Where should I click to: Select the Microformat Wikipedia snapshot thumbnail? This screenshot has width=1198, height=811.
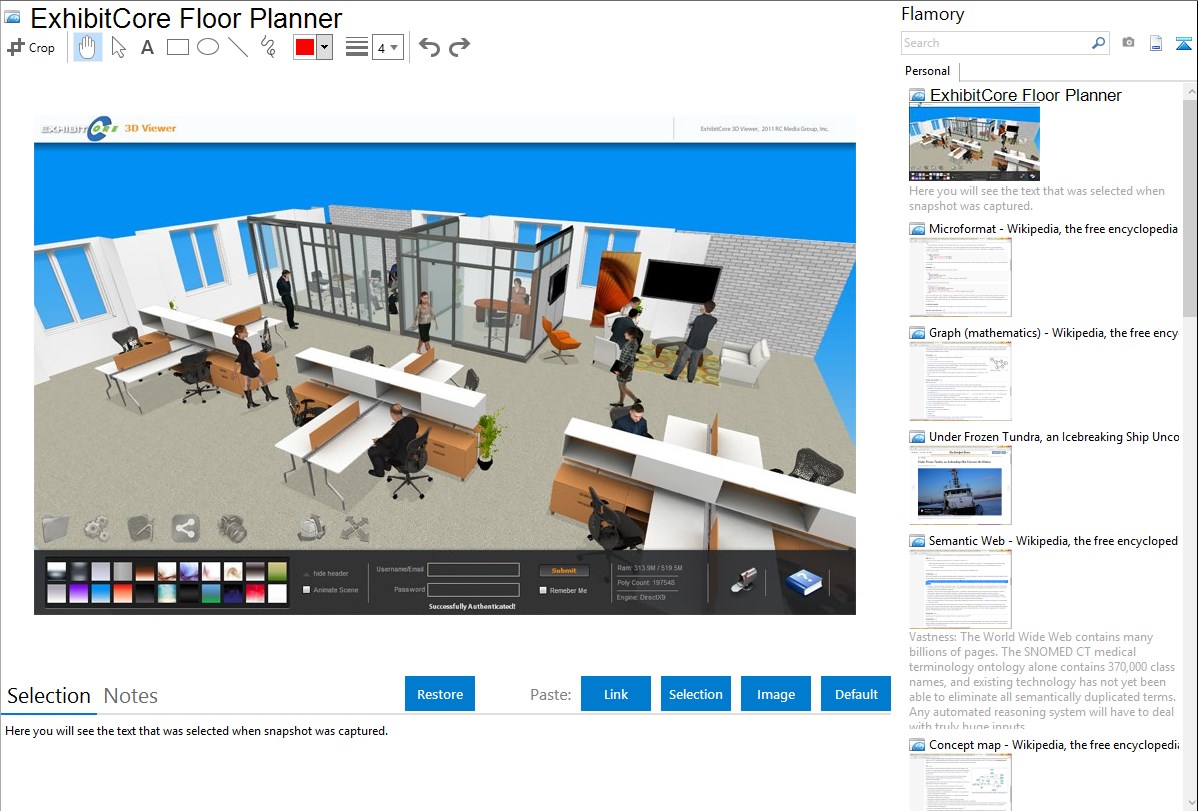(960, 277)
